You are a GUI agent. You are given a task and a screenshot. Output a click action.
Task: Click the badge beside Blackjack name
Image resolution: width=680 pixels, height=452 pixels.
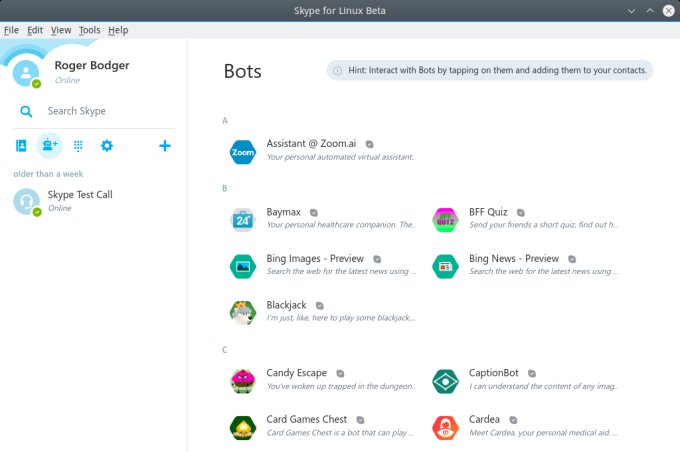point(320,305)
